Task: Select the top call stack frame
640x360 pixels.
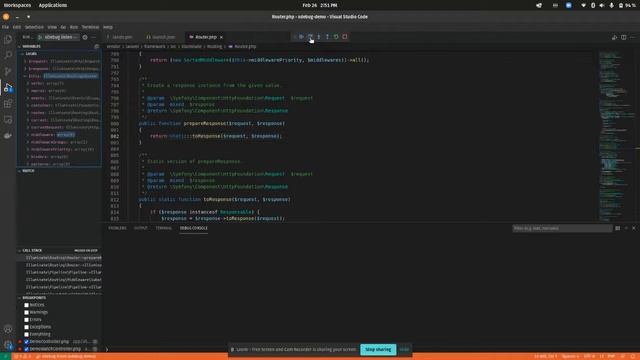Action: click(x=59, y=258)
